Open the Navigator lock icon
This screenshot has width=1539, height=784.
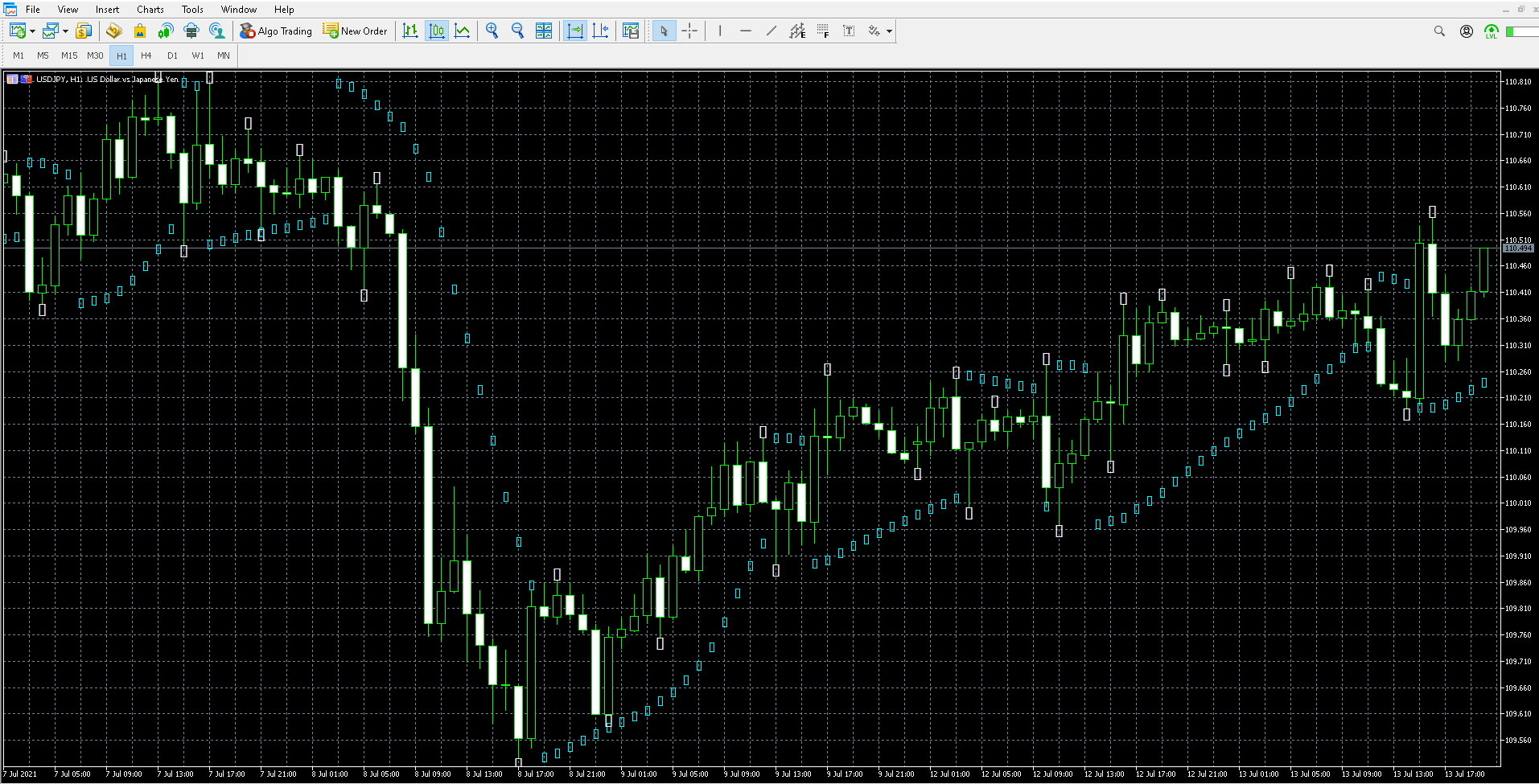(140, 31)
